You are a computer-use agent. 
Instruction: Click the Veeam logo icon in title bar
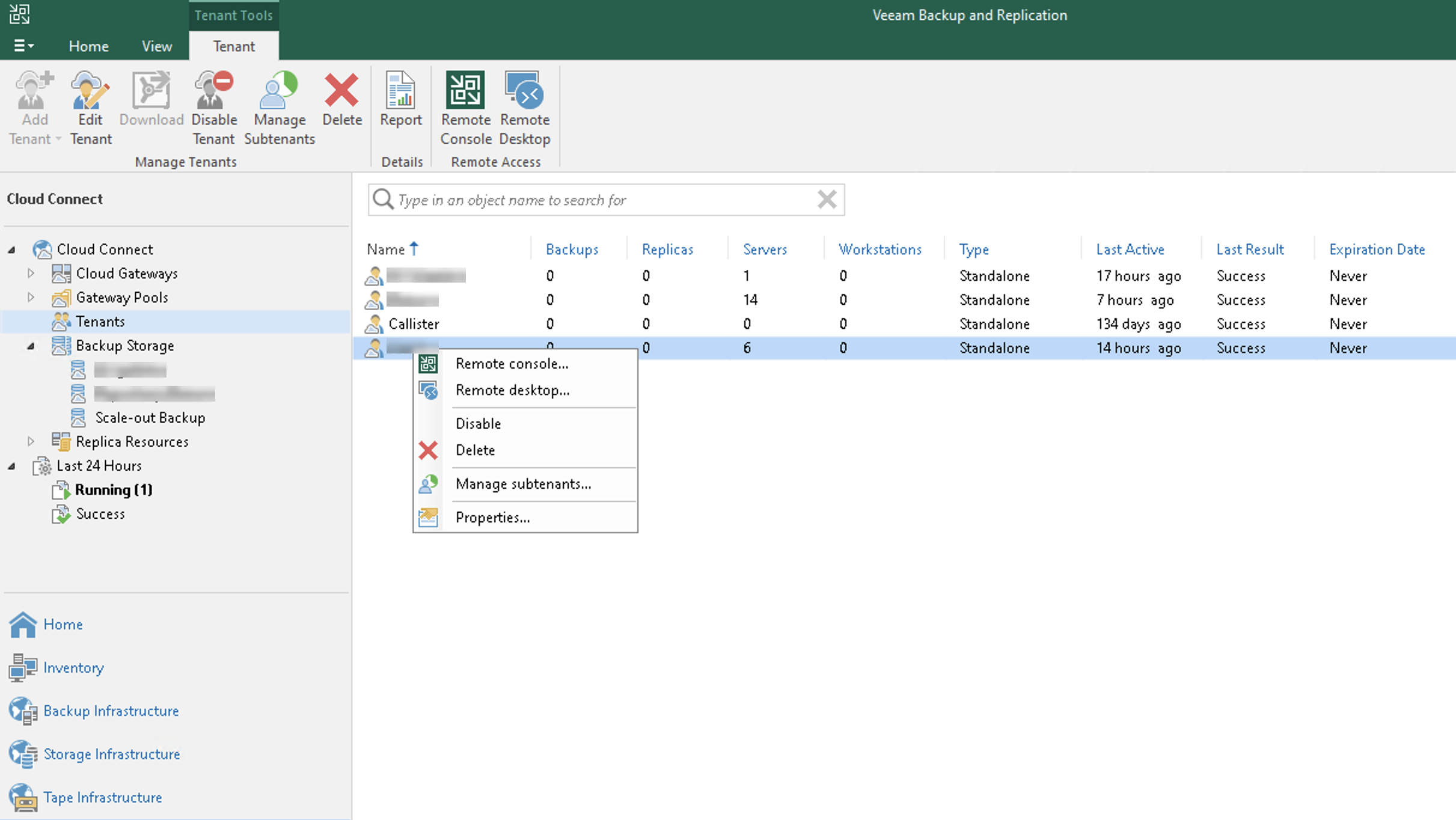pyautogui.click(x=19, y=14)
